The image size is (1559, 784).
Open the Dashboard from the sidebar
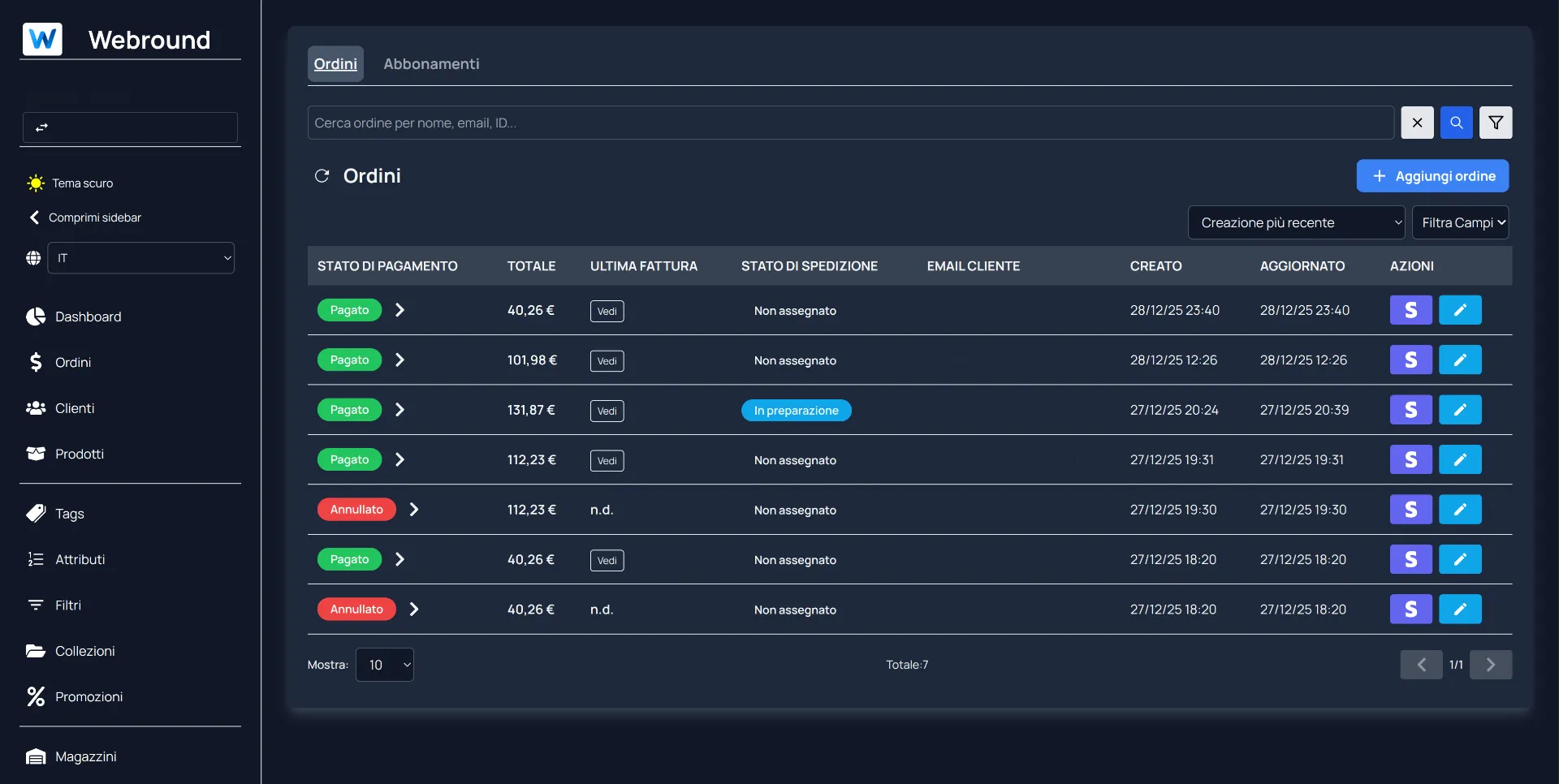[87, 317]
